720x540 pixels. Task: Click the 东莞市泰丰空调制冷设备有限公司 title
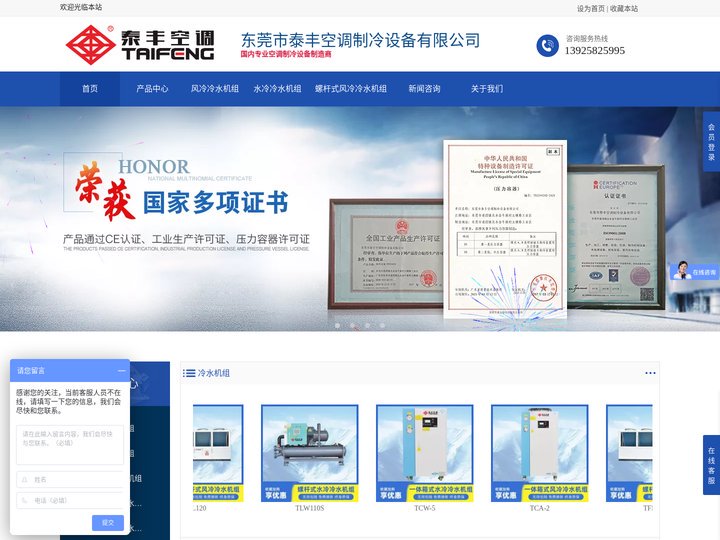360,40
